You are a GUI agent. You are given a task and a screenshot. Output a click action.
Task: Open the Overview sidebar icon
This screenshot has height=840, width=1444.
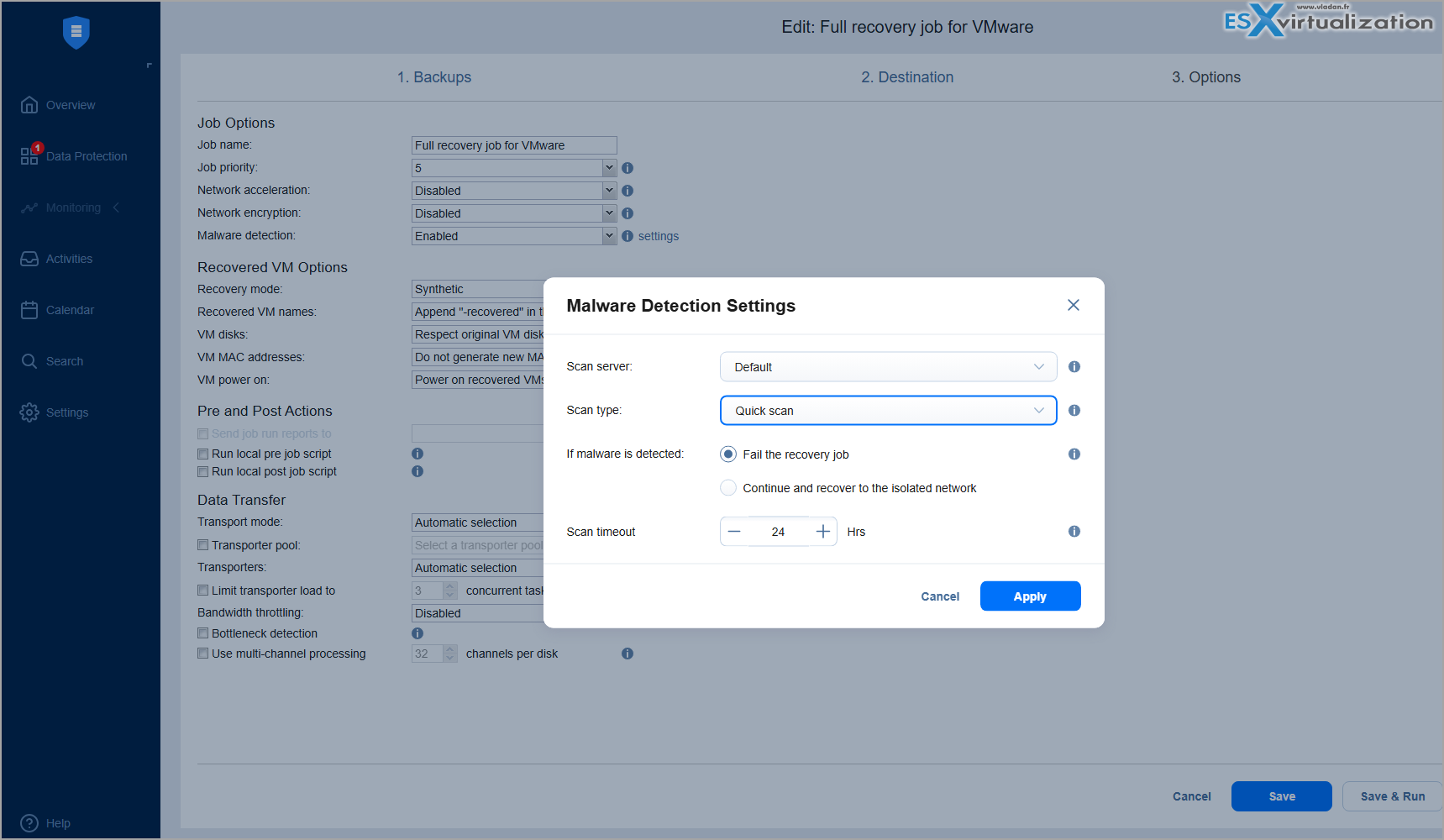click(x=29, y=105)
